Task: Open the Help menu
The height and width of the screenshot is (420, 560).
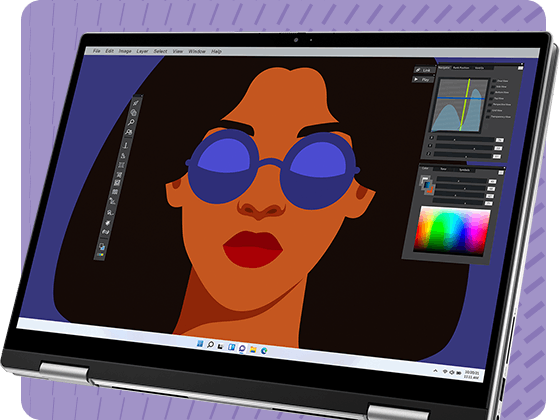Action: point(216,52)
